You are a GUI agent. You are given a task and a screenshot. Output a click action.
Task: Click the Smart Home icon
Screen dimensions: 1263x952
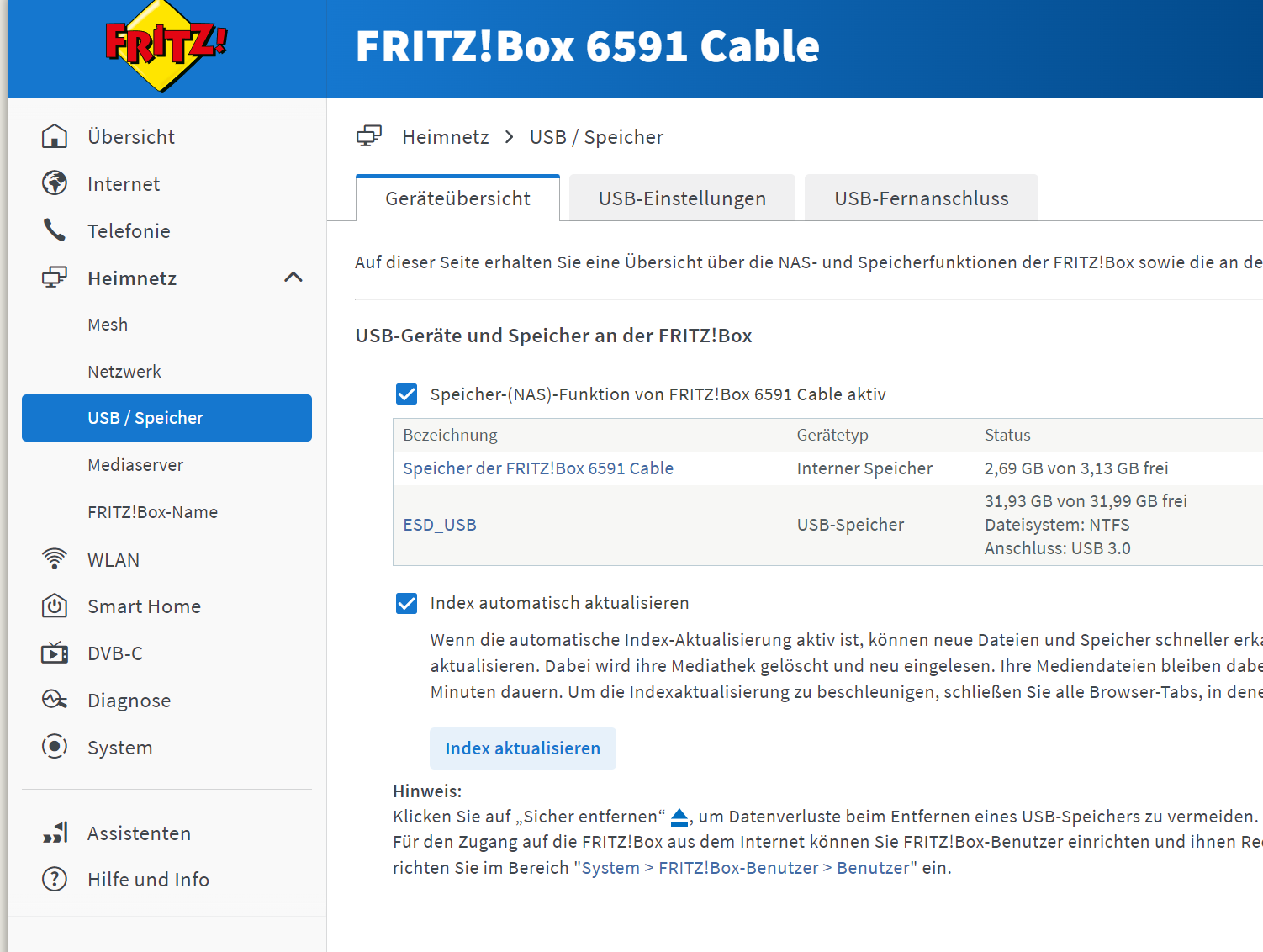(x=55, y=606)
